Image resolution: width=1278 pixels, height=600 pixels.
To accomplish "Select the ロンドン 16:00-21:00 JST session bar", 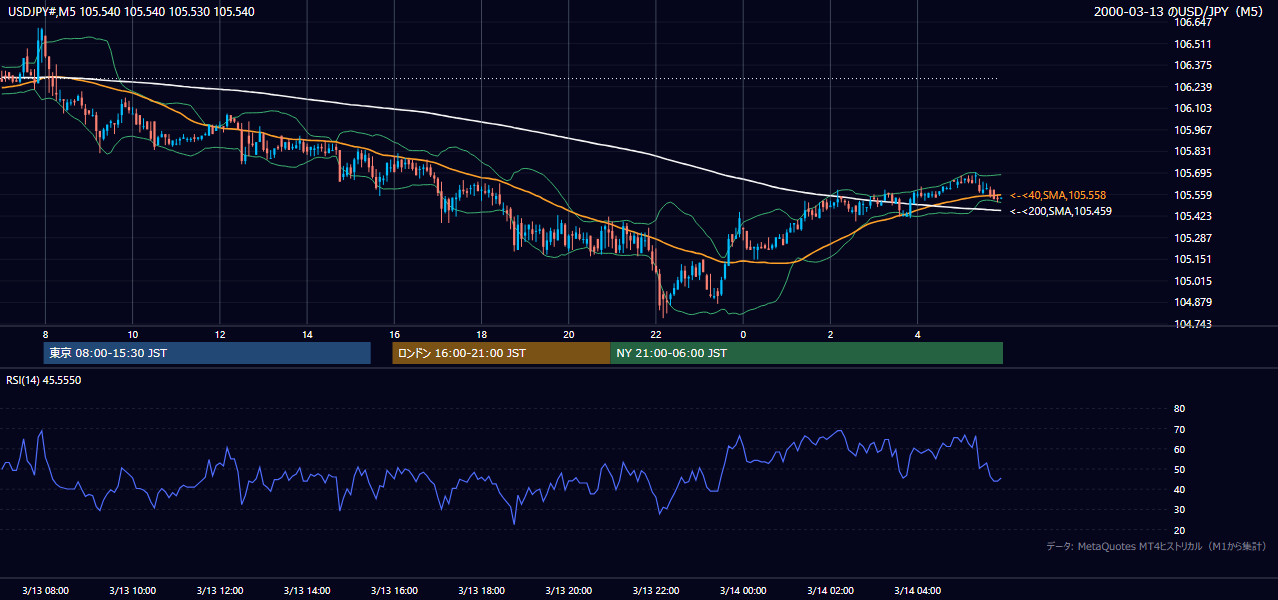I will (x=501, y=353).
